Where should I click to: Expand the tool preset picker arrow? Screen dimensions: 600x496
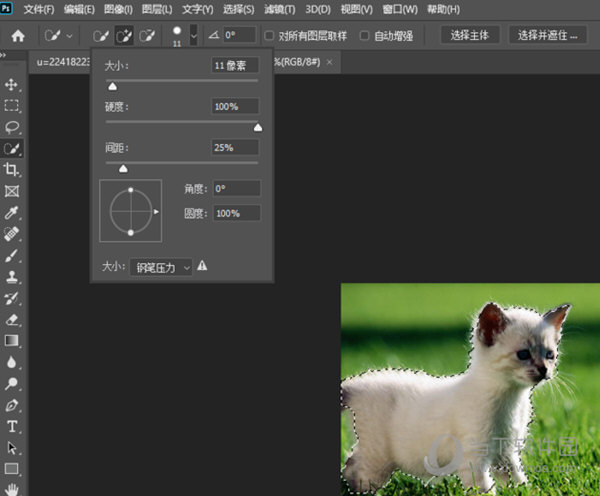click(x=69, y=36)
